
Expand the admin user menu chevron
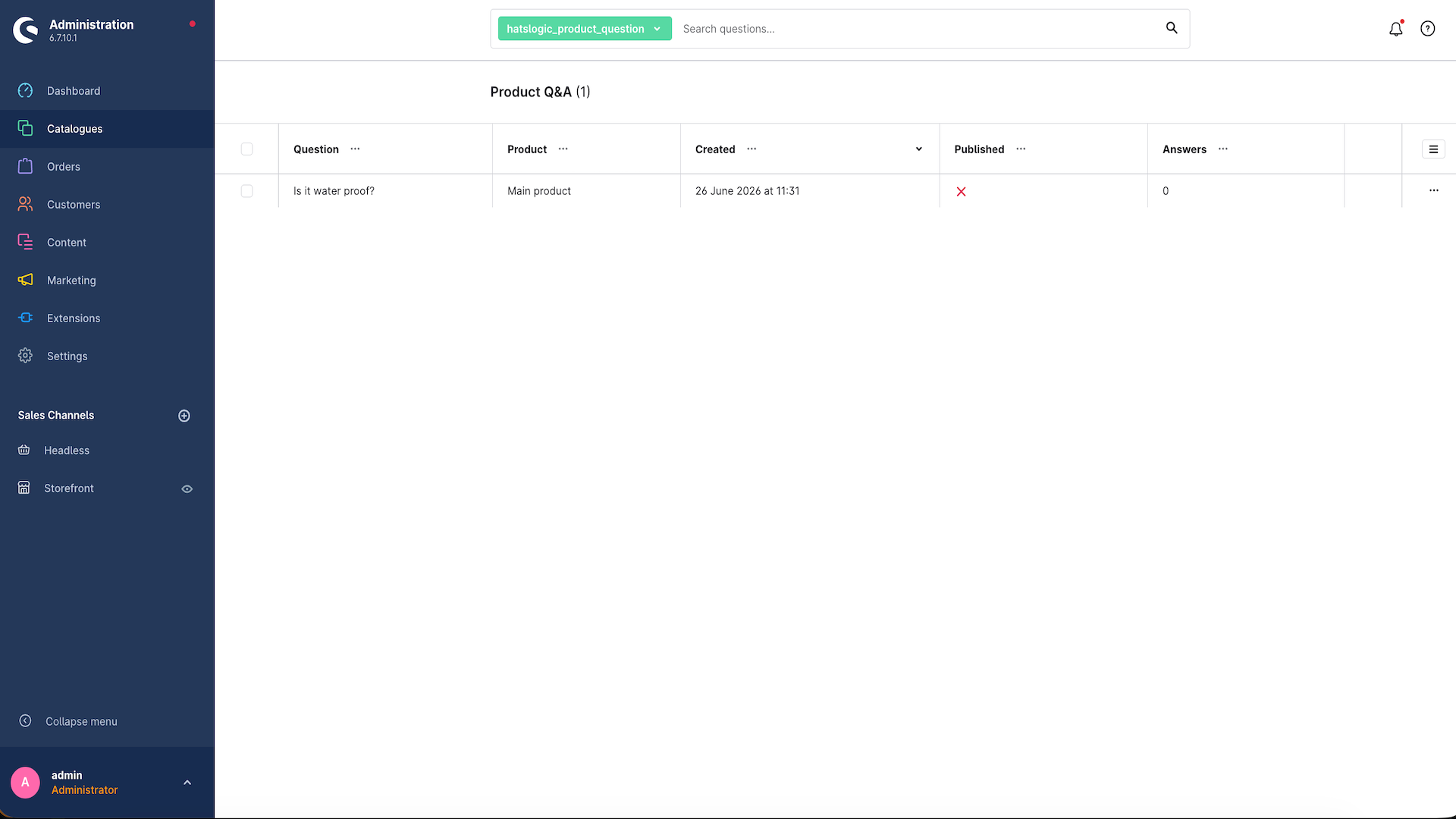pyautogui.click(x=187, y=783)
